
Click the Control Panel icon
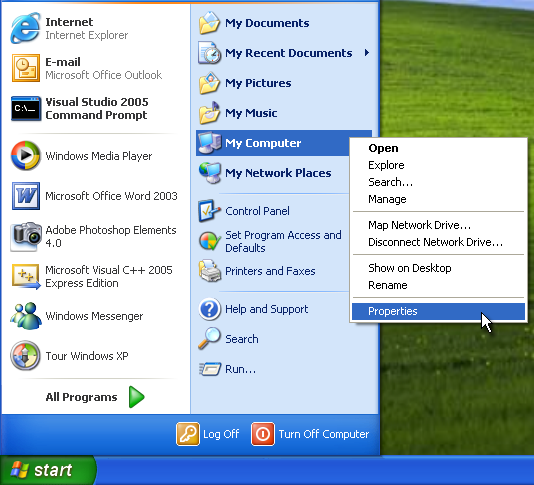tap(209, 211)
